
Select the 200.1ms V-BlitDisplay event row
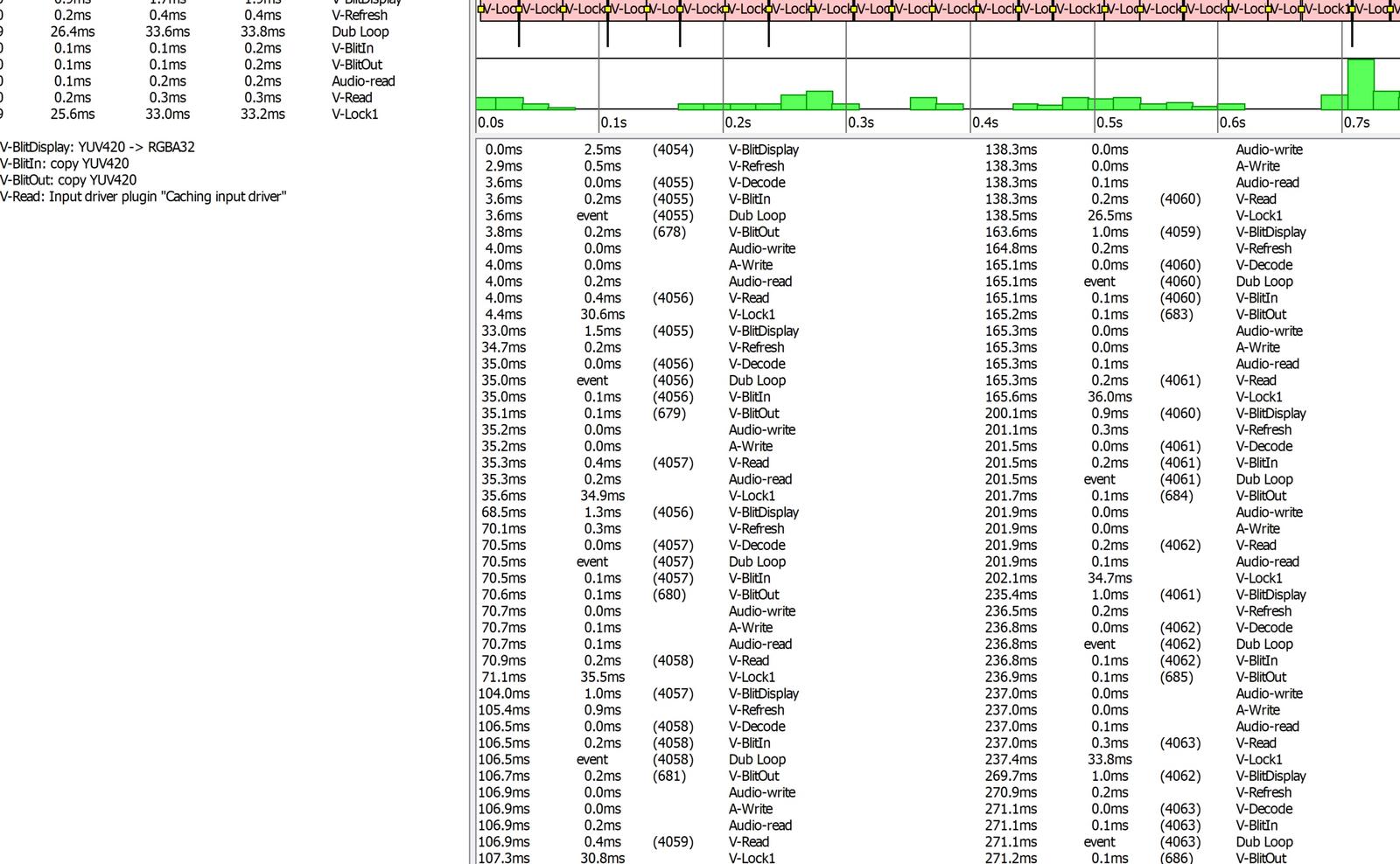tap(1146, 413)
